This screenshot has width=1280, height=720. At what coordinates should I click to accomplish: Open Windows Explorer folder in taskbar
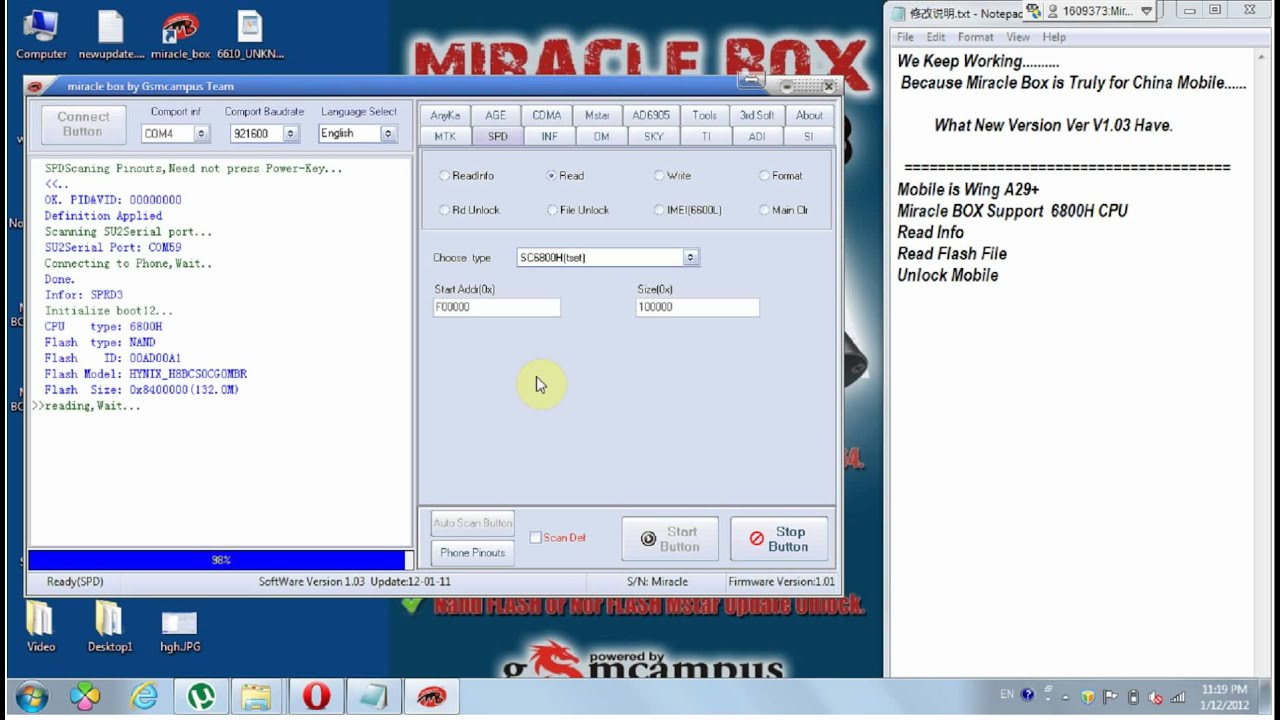click(x=256, y=696)
